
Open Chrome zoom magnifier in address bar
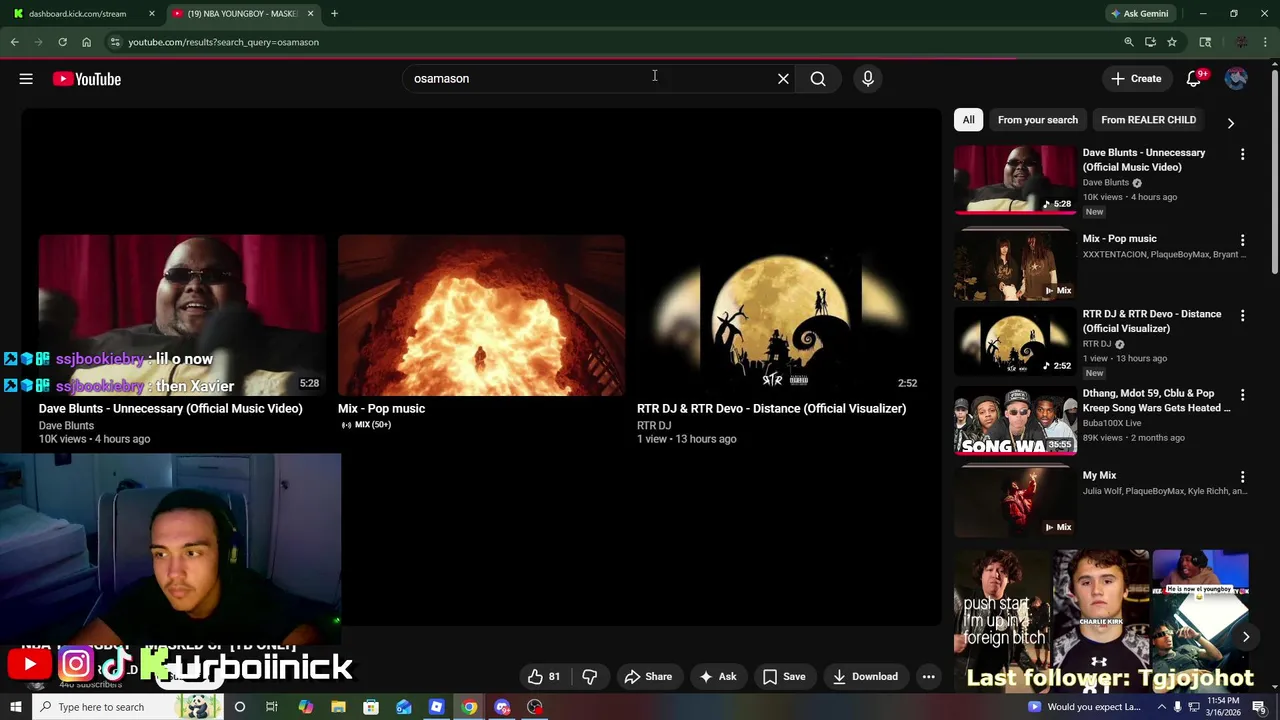[1129, 42]
